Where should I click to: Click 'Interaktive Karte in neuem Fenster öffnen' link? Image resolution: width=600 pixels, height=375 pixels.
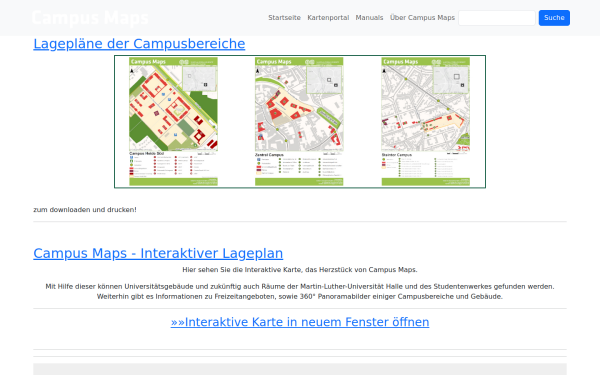300,322
